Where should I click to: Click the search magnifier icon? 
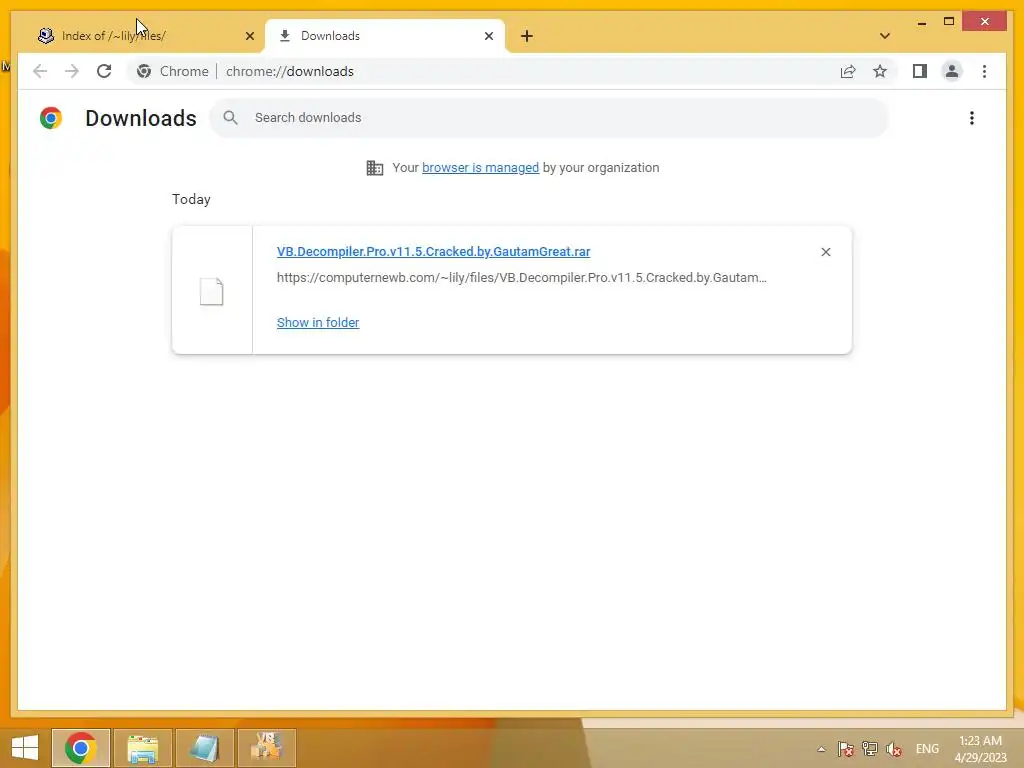click(230, 118)
